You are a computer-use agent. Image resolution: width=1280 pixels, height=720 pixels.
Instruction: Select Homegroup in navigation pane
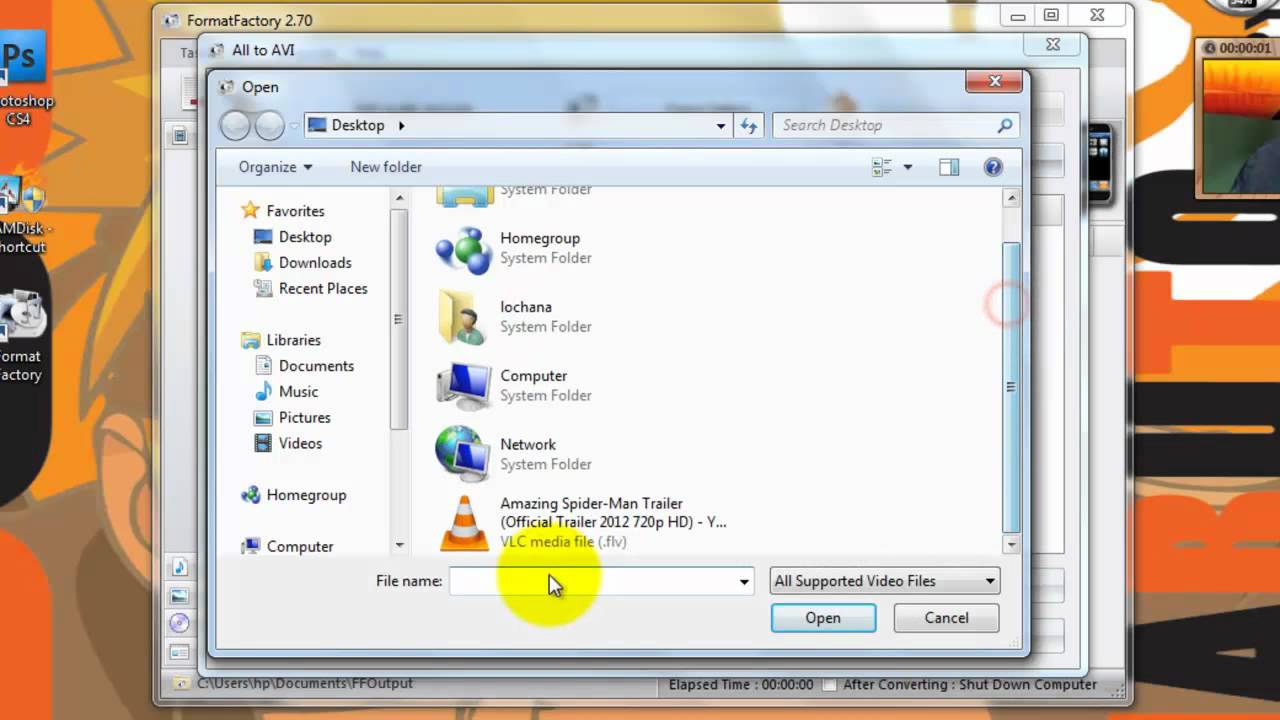click(306, 495)
